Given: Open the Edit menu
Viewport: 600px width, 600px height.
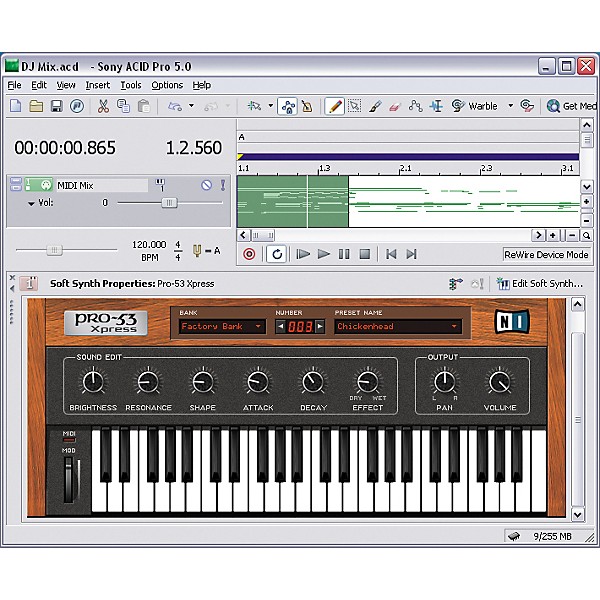Looking at the screenshot, I should pyautogui.click(x=39, y=85).
